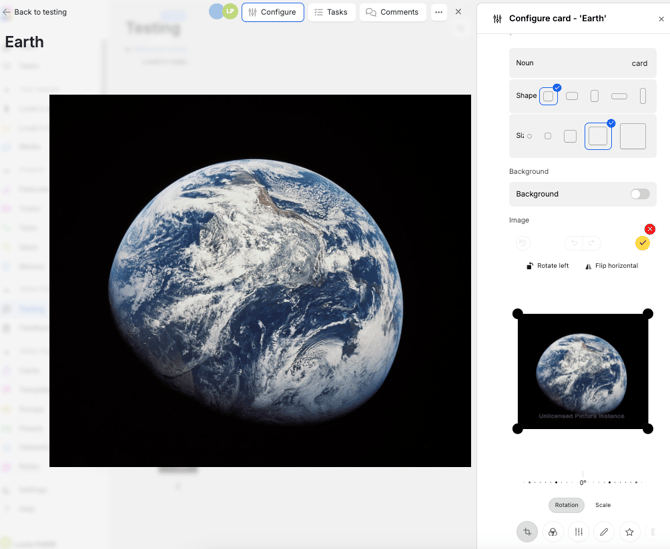Select the tall narrow card shape

643,96
